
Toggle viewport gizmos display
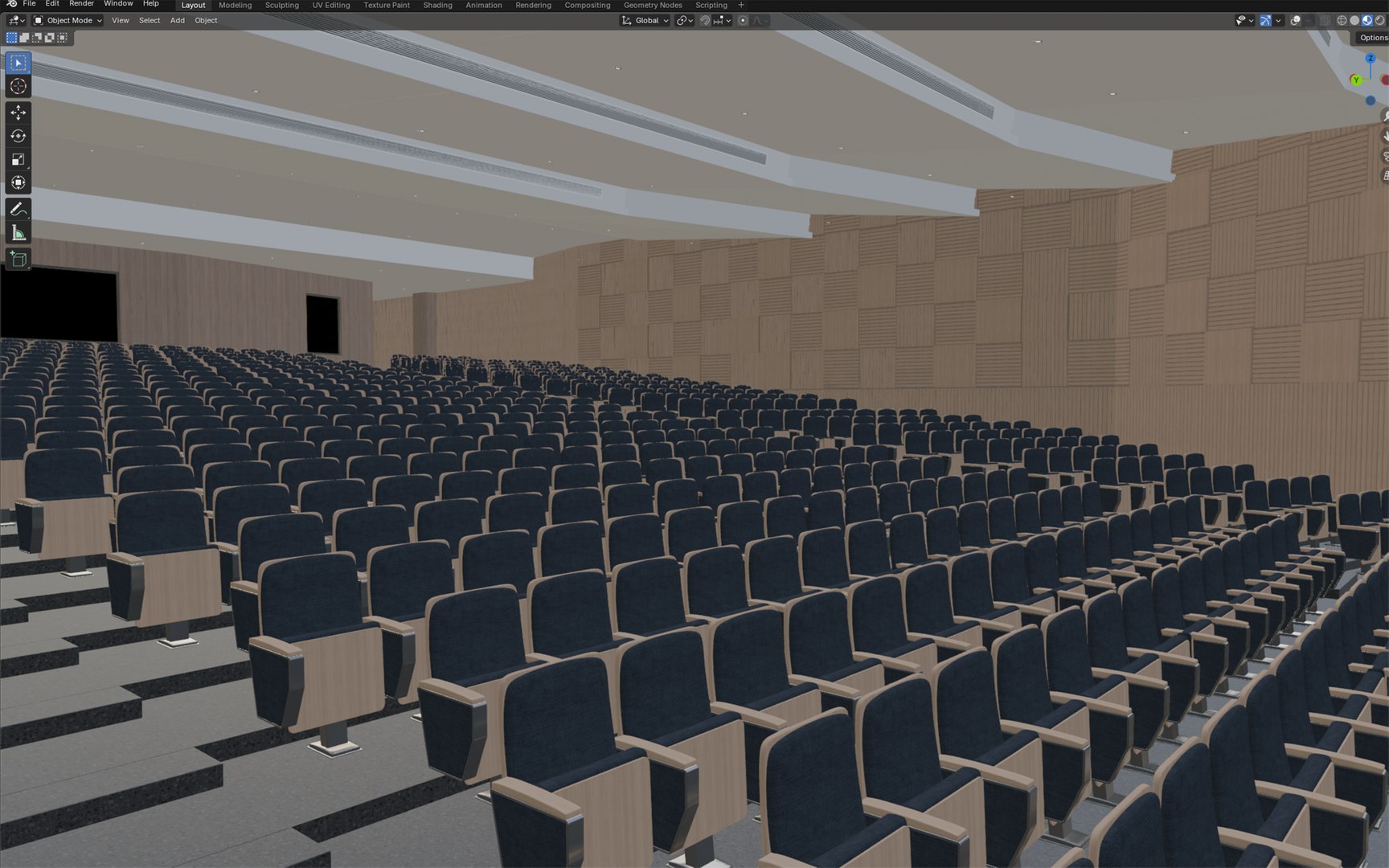1265,20
